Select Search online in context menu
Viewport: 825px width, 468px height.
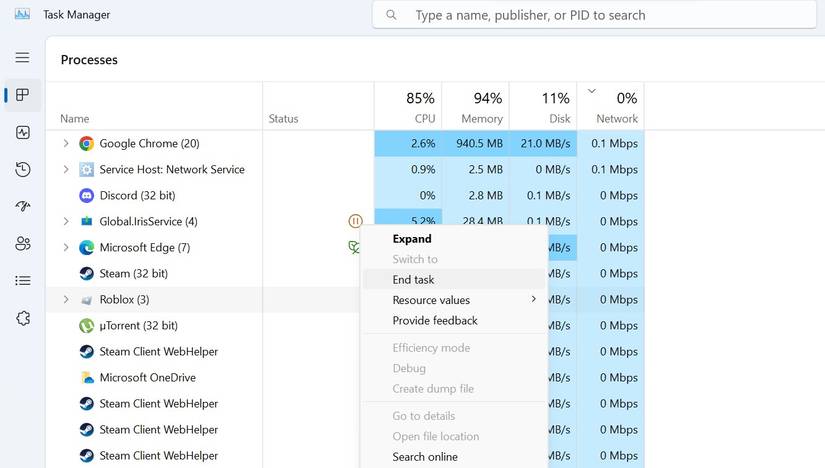pyautogui.click(x=425, y=457)
